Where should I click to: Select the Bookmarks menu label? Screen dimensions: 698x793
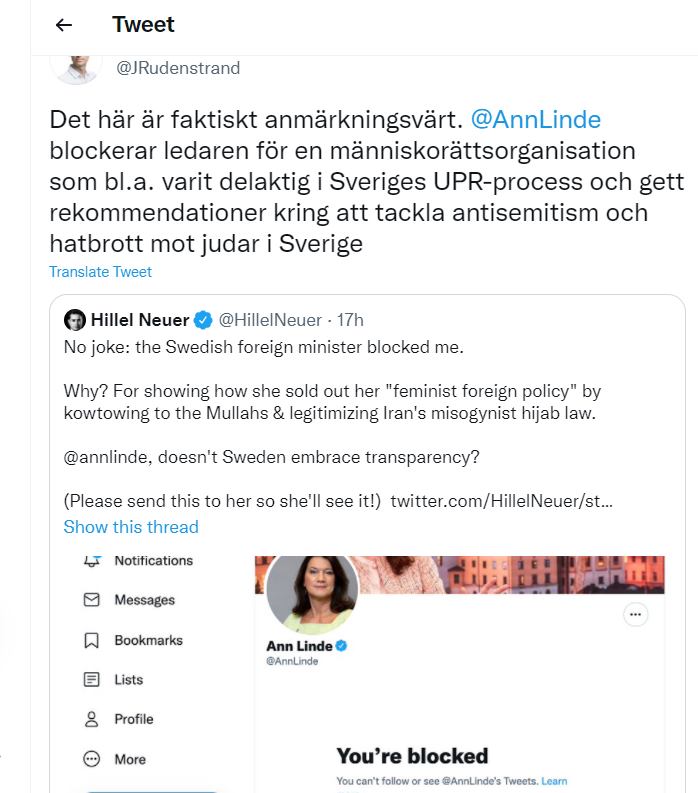(x=148, y=640)
